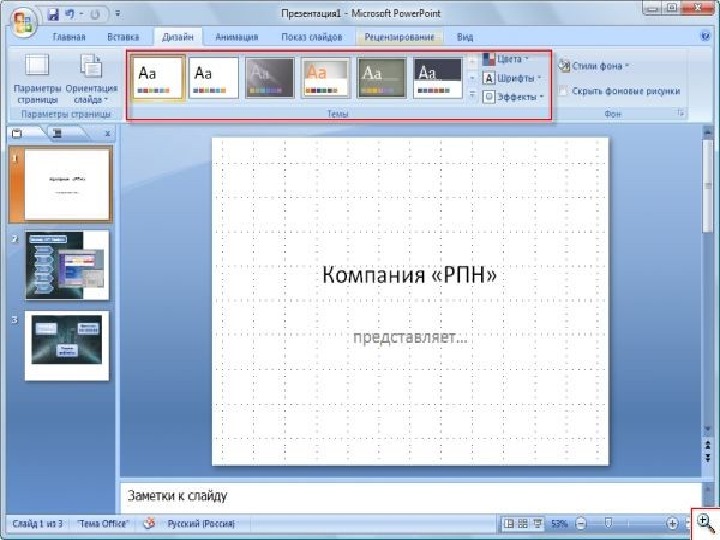Open the round Office button menu
Viewport: 720px width, 540px height.
pyautogui.click(x=23, y=23)
